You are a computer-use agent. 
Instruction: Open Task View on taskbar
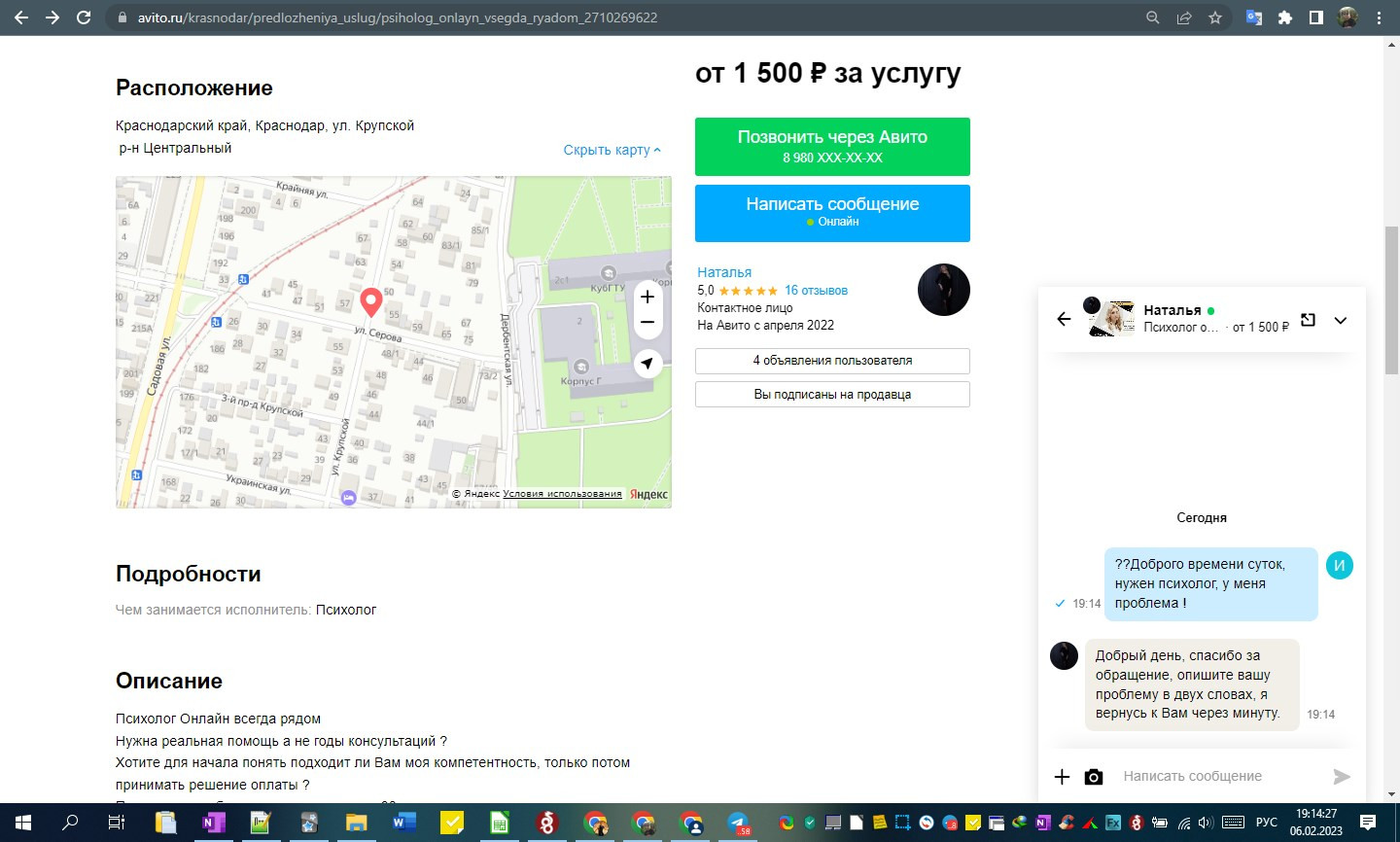pyautogui.click(x=117, y=823)
